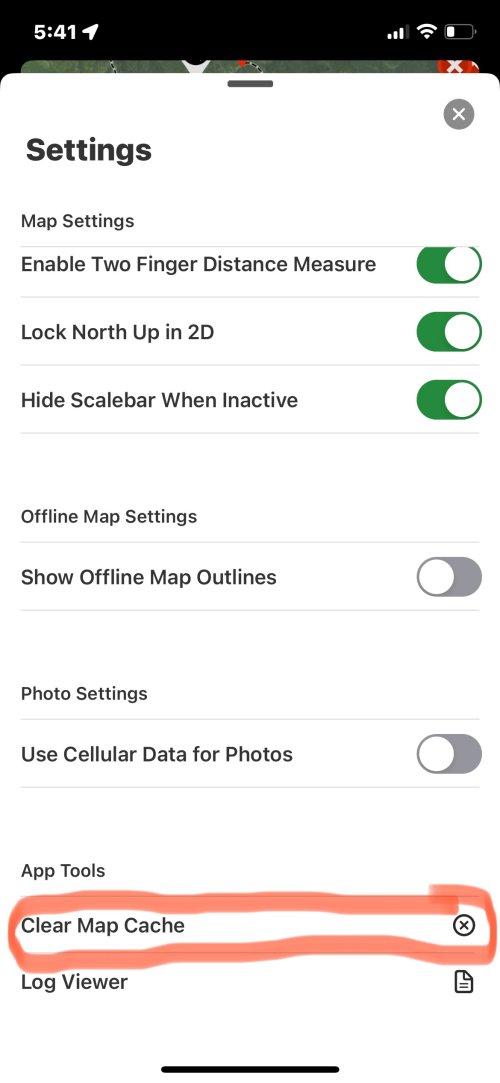
Task: Disable Enable Two Finger Distance Measure switch
Action: click(x=449, y=265)
